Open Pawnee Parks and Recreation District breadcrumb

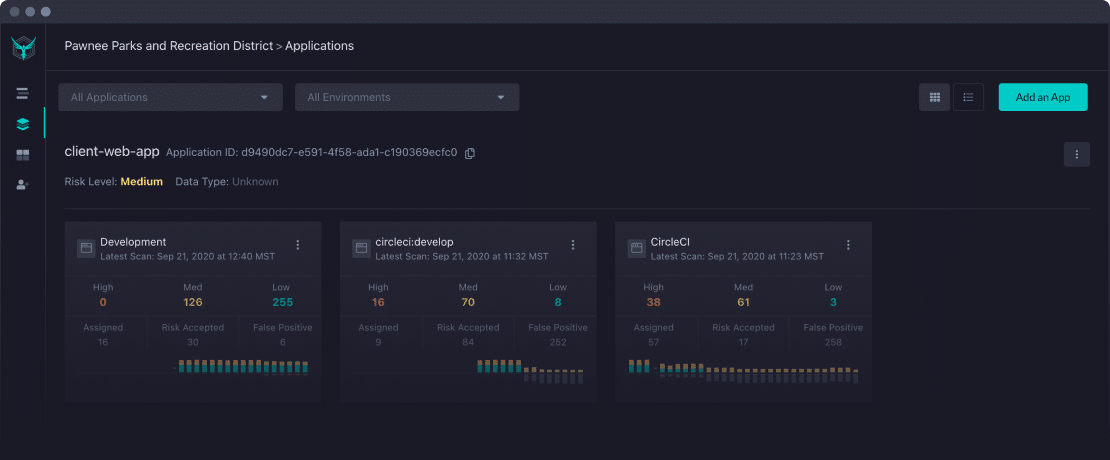coord(168,46)
